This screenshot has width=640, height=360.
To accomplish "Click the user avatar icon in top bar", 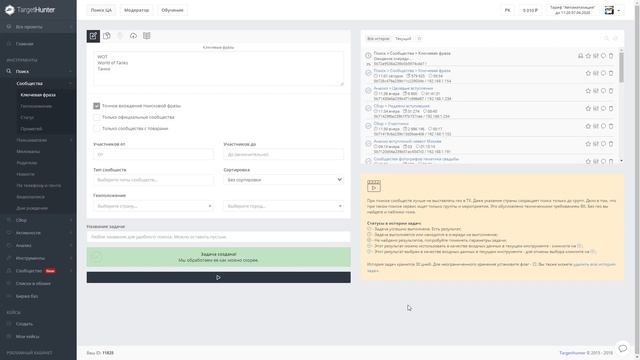I will point(609,10).
